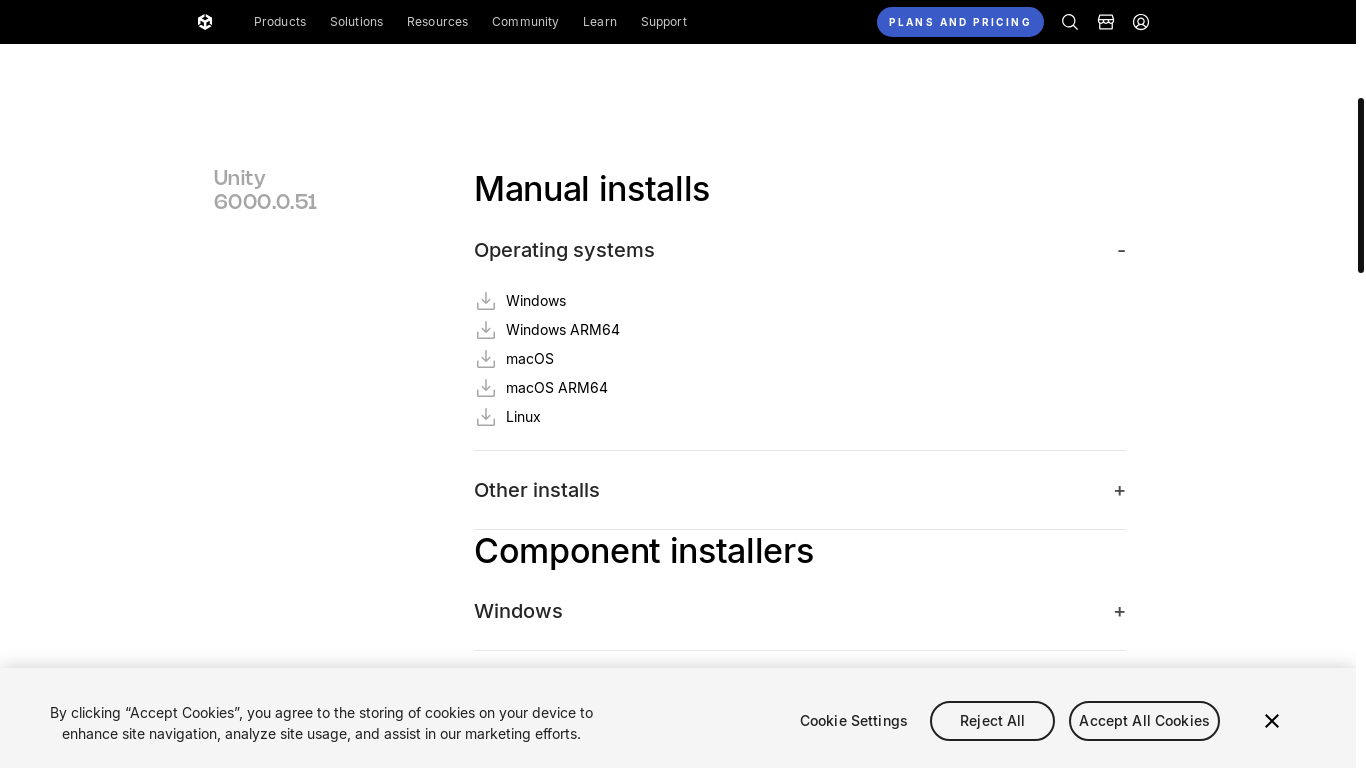Open the search icon in the header
1366x768 pixels.
coord(1070,22)
